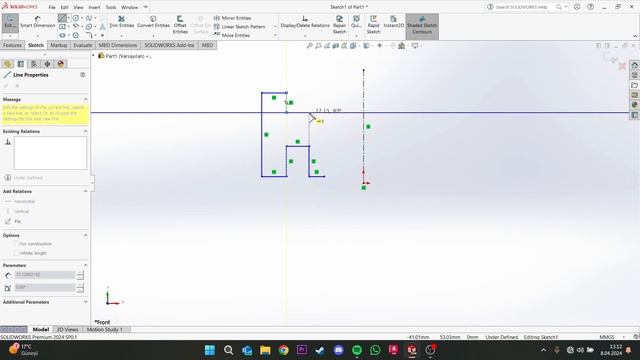
Task: Cancel Line Properties with X
Action: (x=17, y=86)
